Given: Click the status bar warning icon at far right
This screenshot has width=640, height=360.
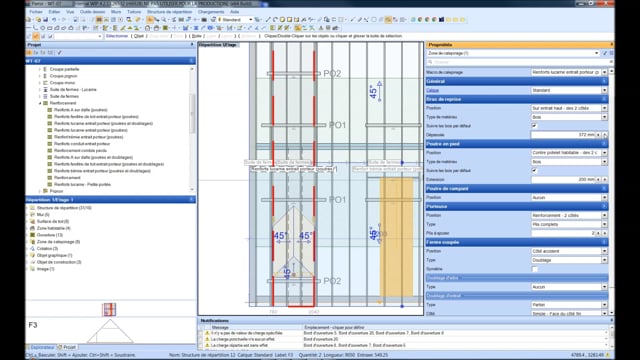Looking at the screenshot, I should pos(607,355).
